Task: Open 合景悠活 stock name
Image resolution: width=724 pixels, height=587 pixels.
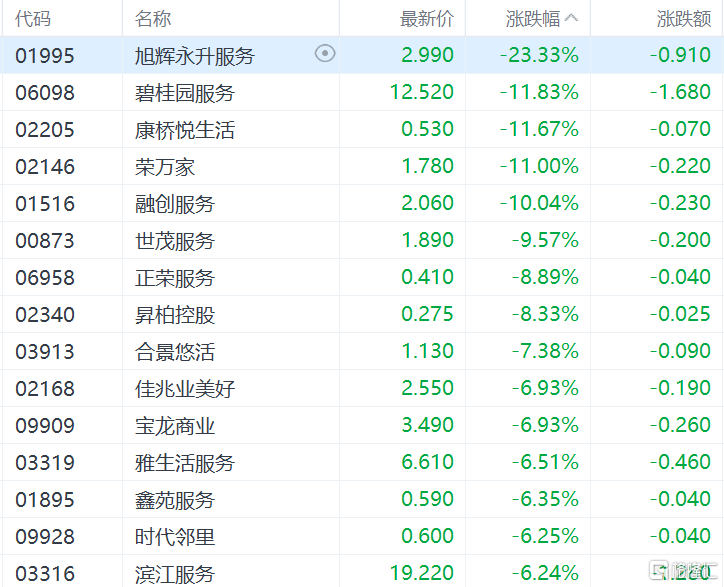Action: (175, 351)
